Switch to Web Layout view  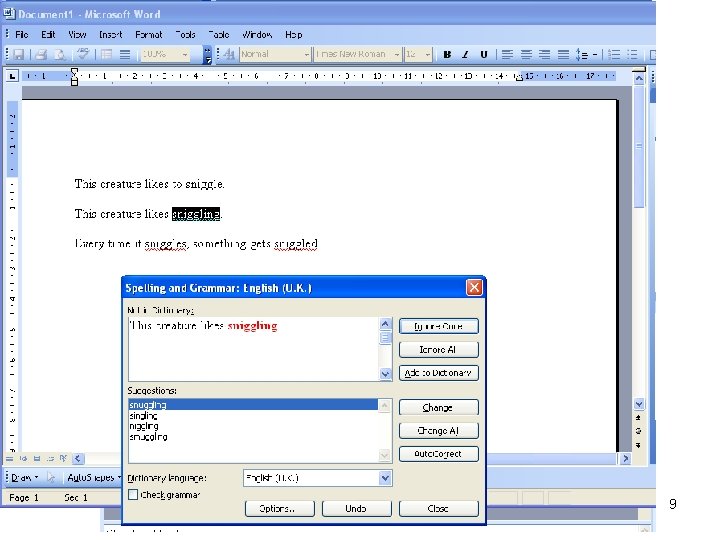(23, 458)
